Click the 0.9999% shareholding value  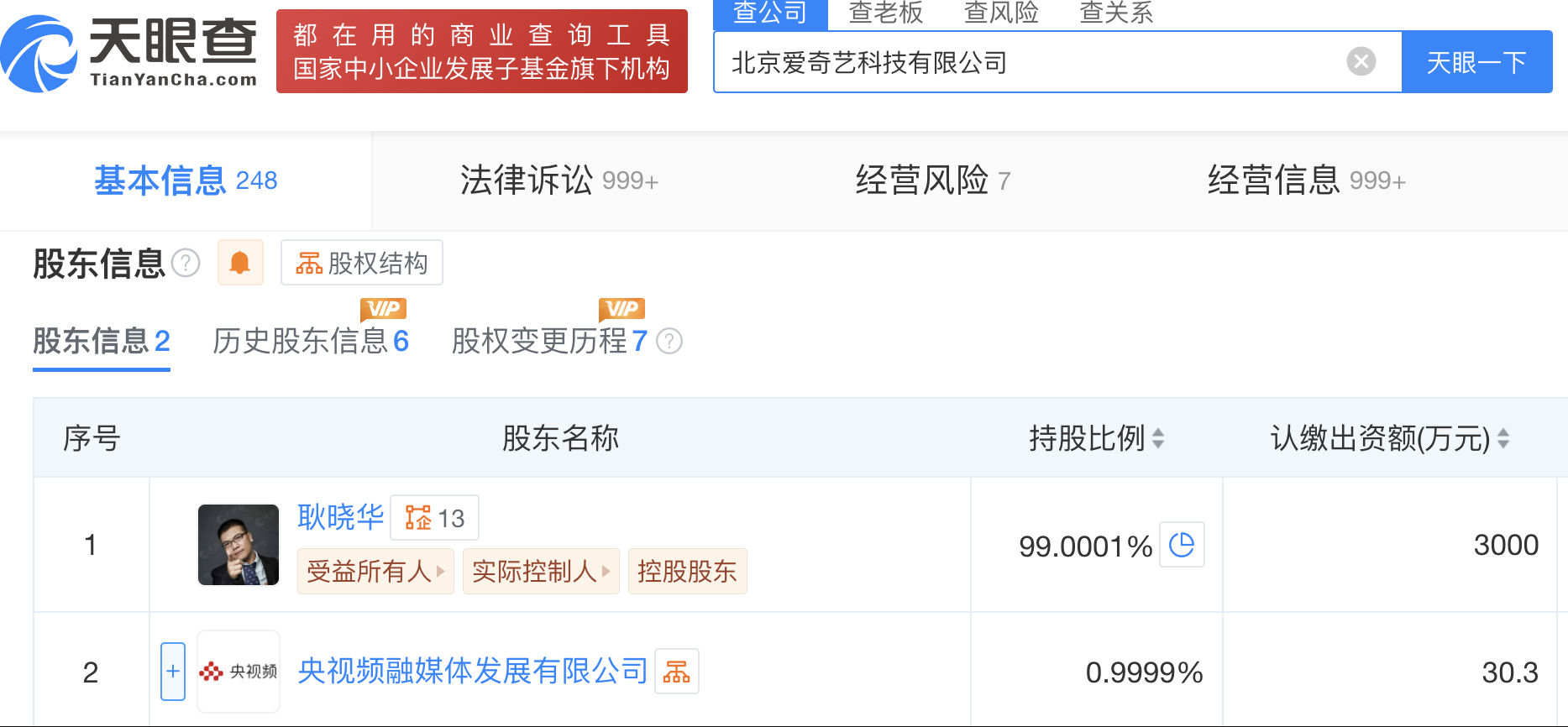click(x=1144, y=672)
